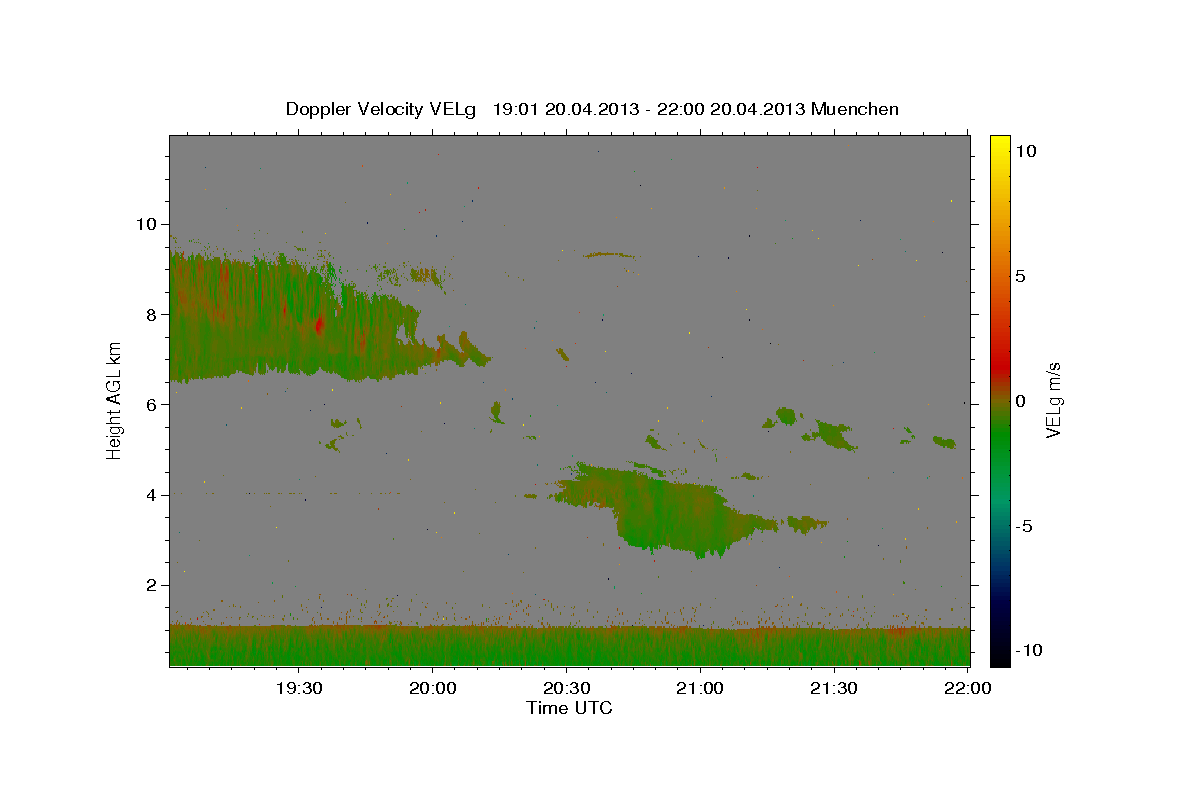Click the 21:00 time tick label
The height and width of the screenshot is (800, 1200).
(700, 688)
